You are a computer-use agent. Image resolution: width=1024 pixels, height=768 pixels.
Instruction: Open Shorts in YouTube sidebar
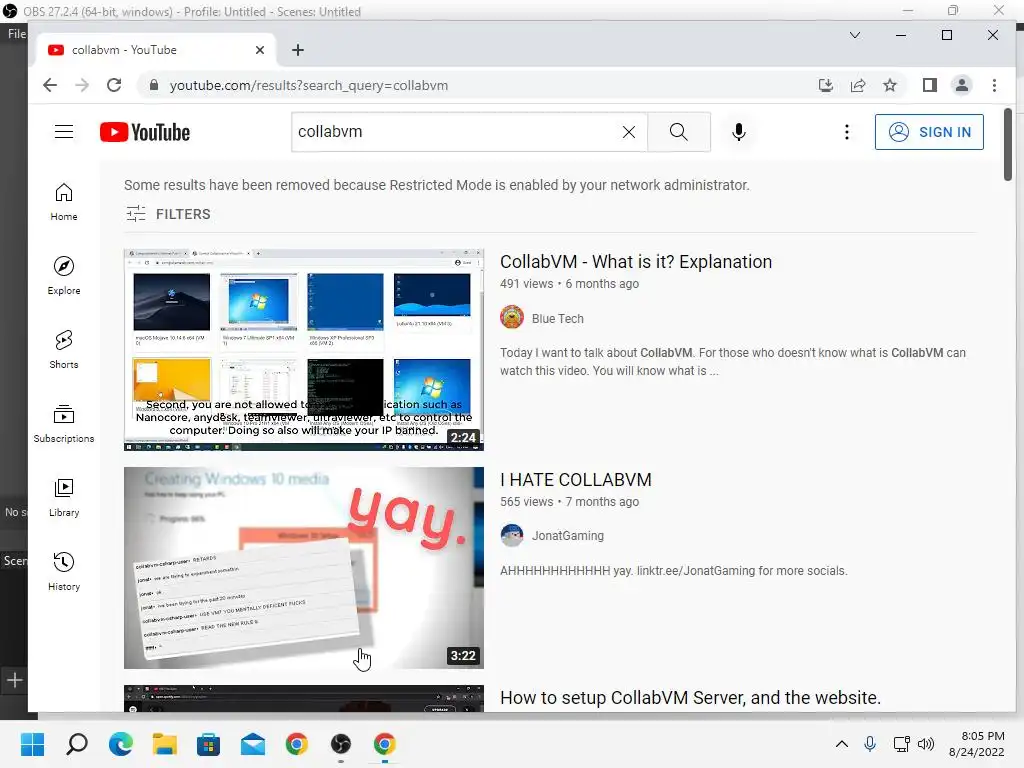click(x=64, y=349)
